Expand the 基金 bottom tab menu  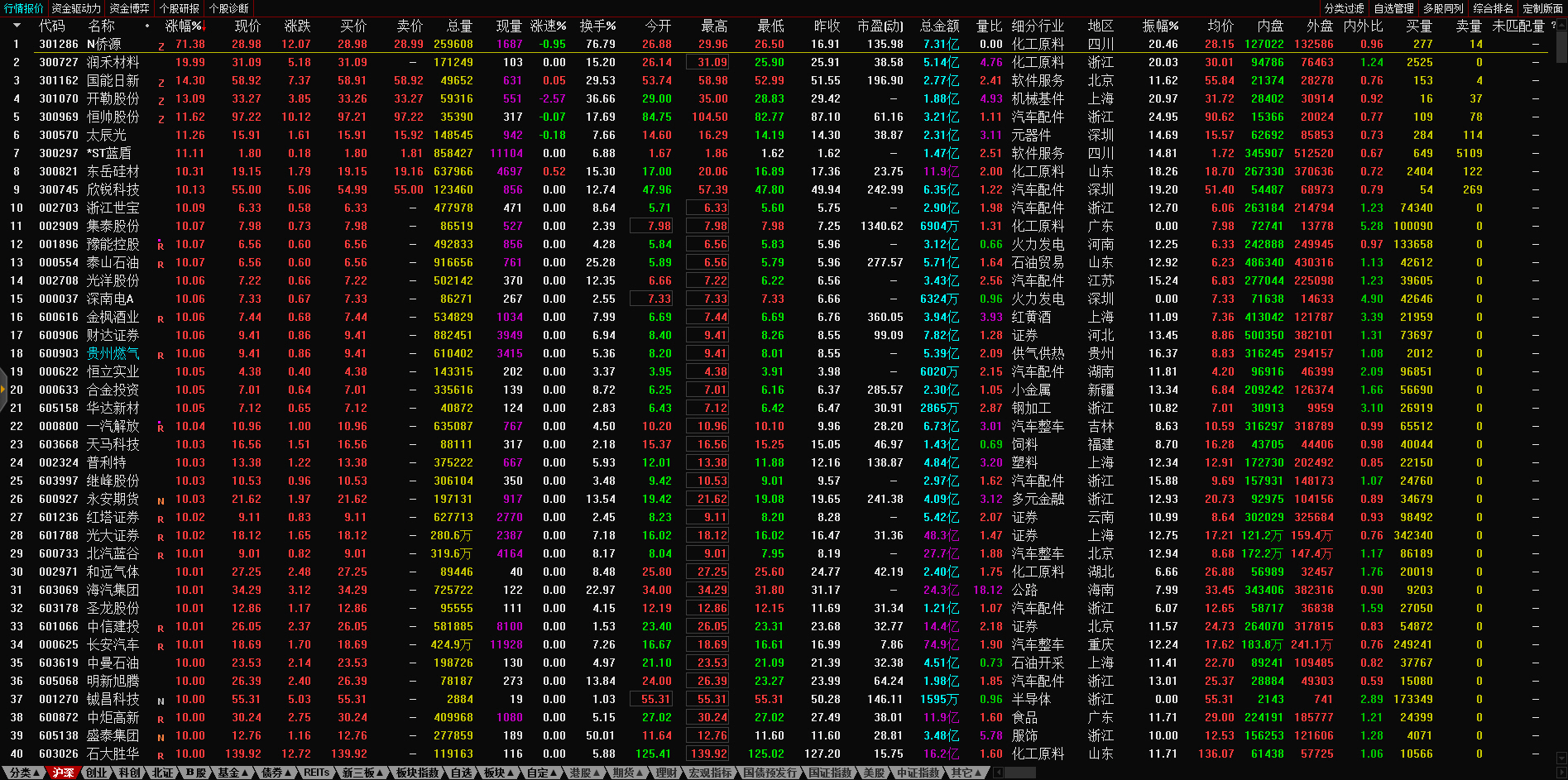[233, 773]
